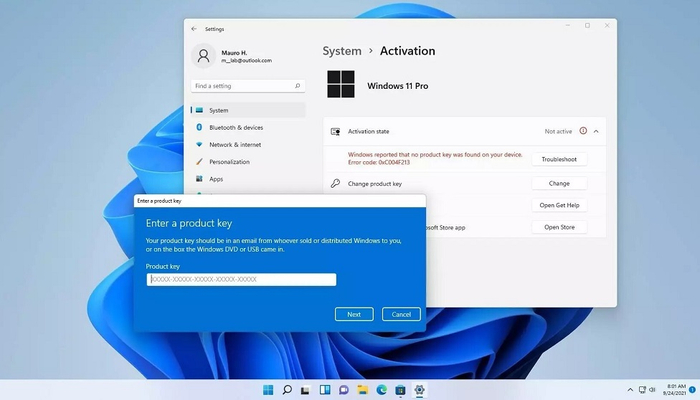Open Task View on taskbar
The height and width of the screenshot is (400, 700).
point(305,390)
